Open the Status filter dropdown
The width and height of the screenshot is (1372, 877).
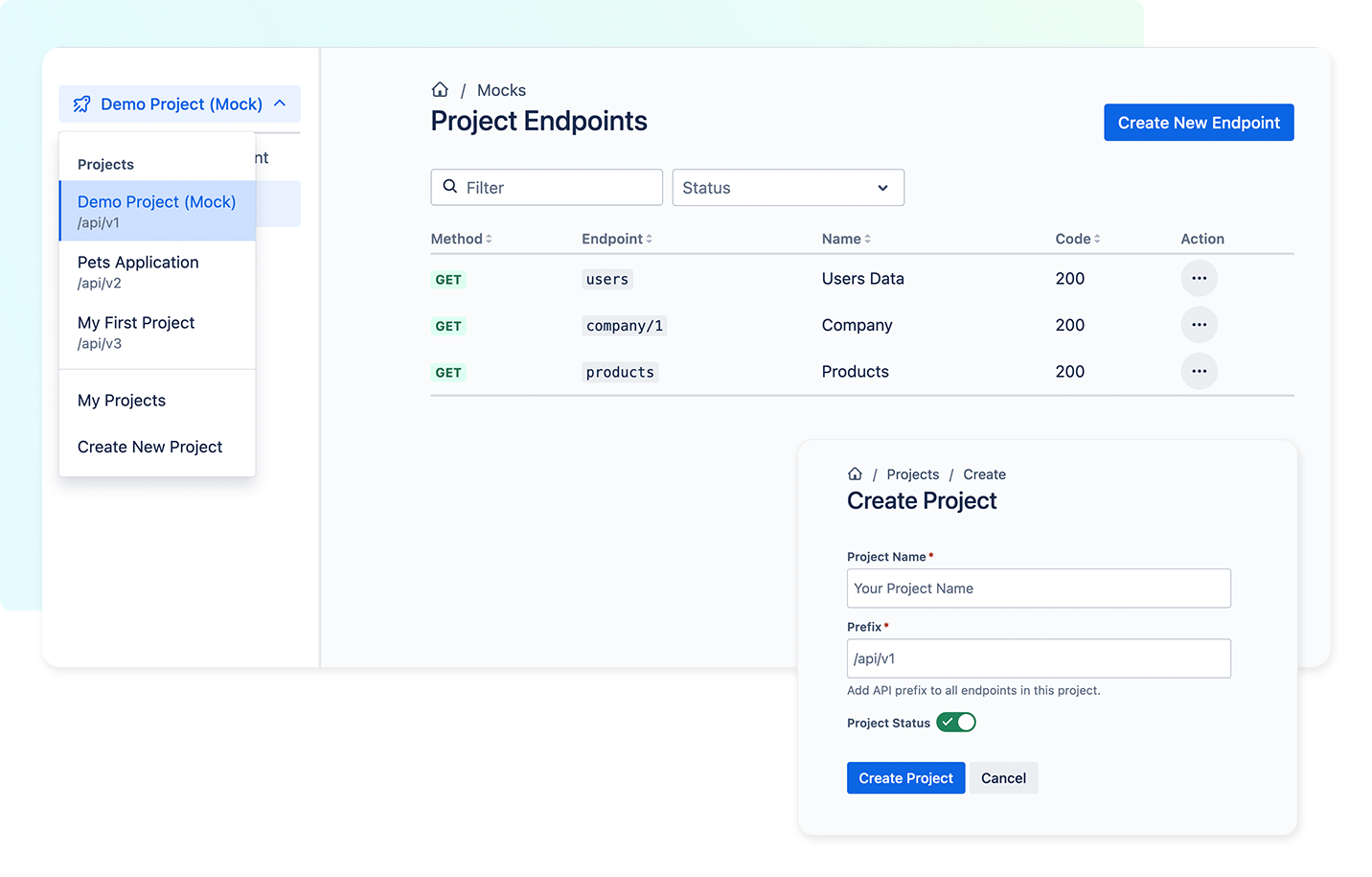(788, 187)
